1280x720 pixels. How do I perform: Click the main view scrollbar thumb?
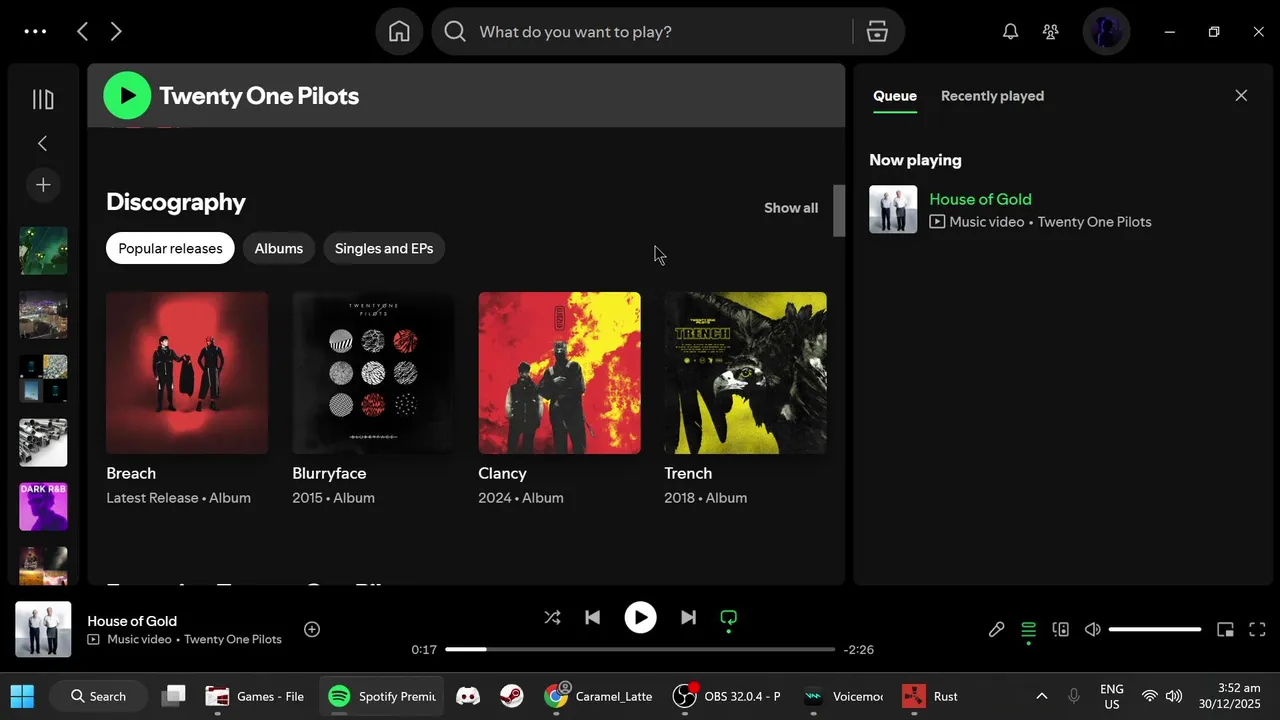click(839, 210)
